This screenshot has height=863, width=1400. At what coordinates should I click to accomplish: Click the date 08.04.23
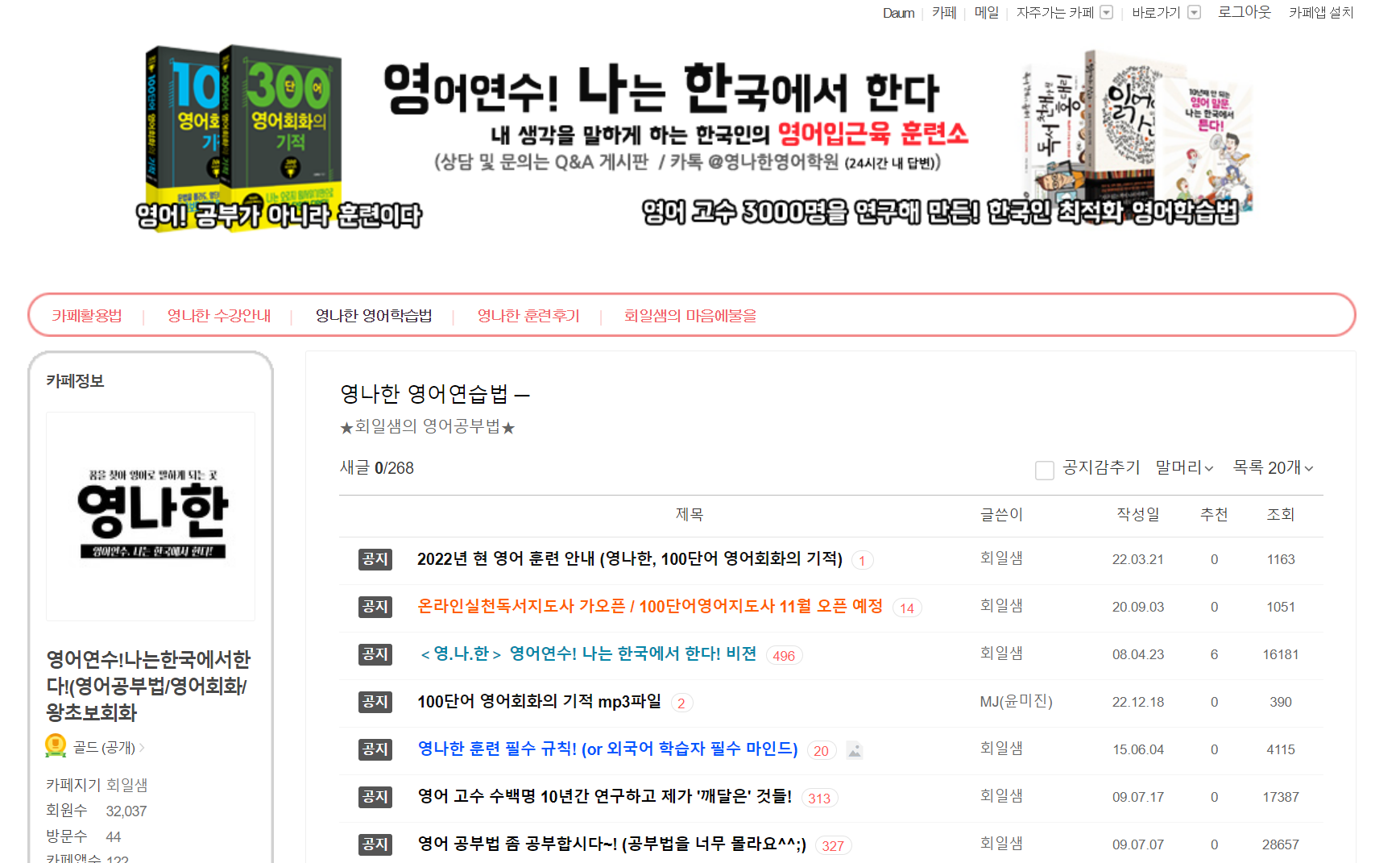pos(1137,654)
